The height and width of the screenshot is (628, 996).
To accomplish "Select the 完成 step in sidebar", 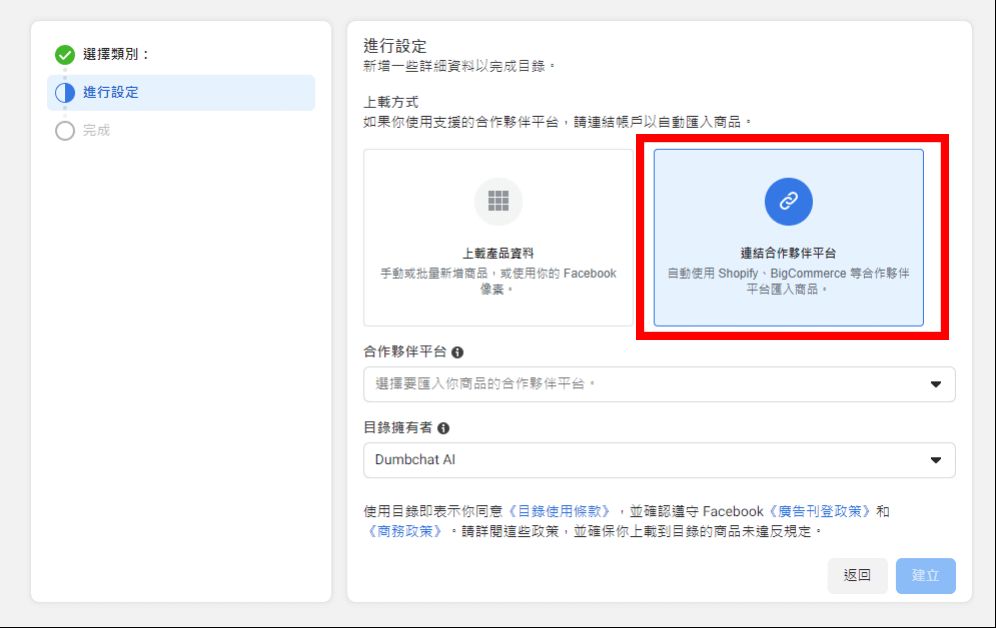I will click(x=97, y=131).
